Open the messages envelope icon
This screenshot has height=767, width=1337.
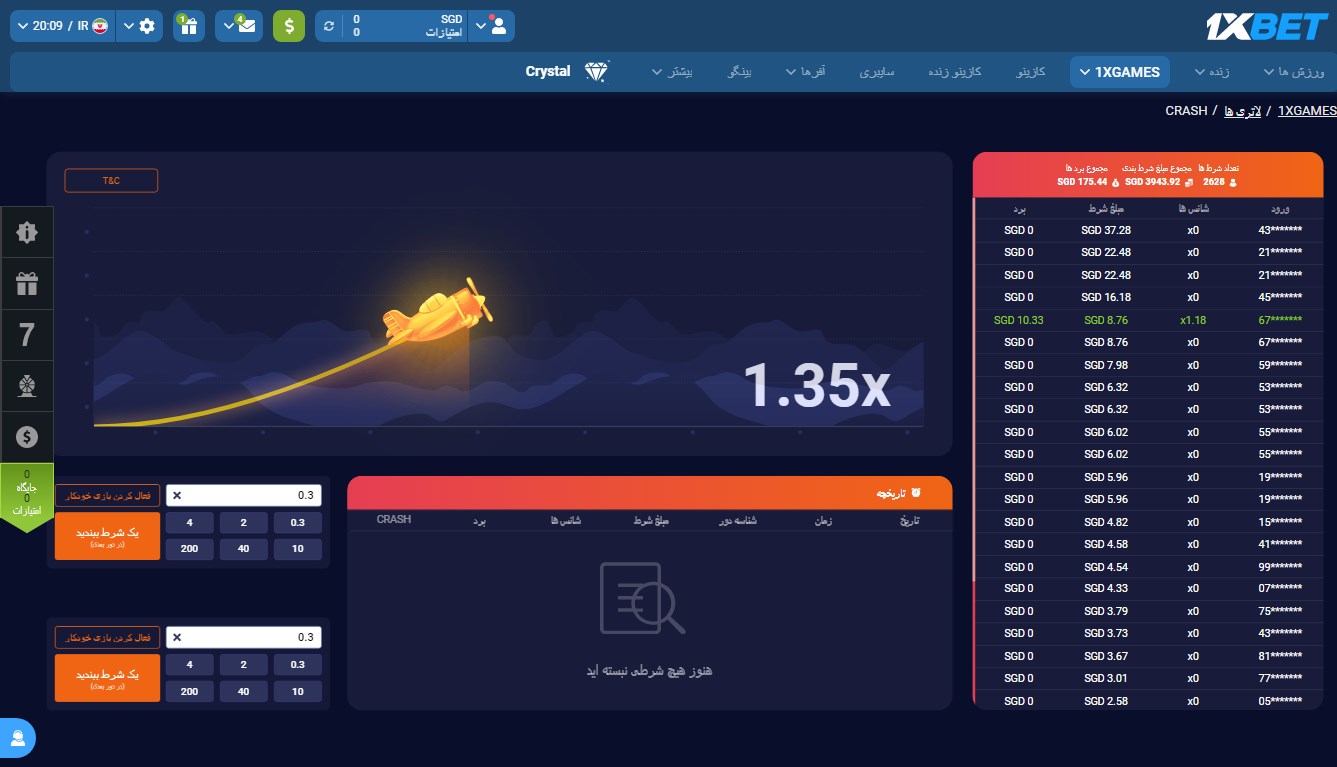(247, 26)
